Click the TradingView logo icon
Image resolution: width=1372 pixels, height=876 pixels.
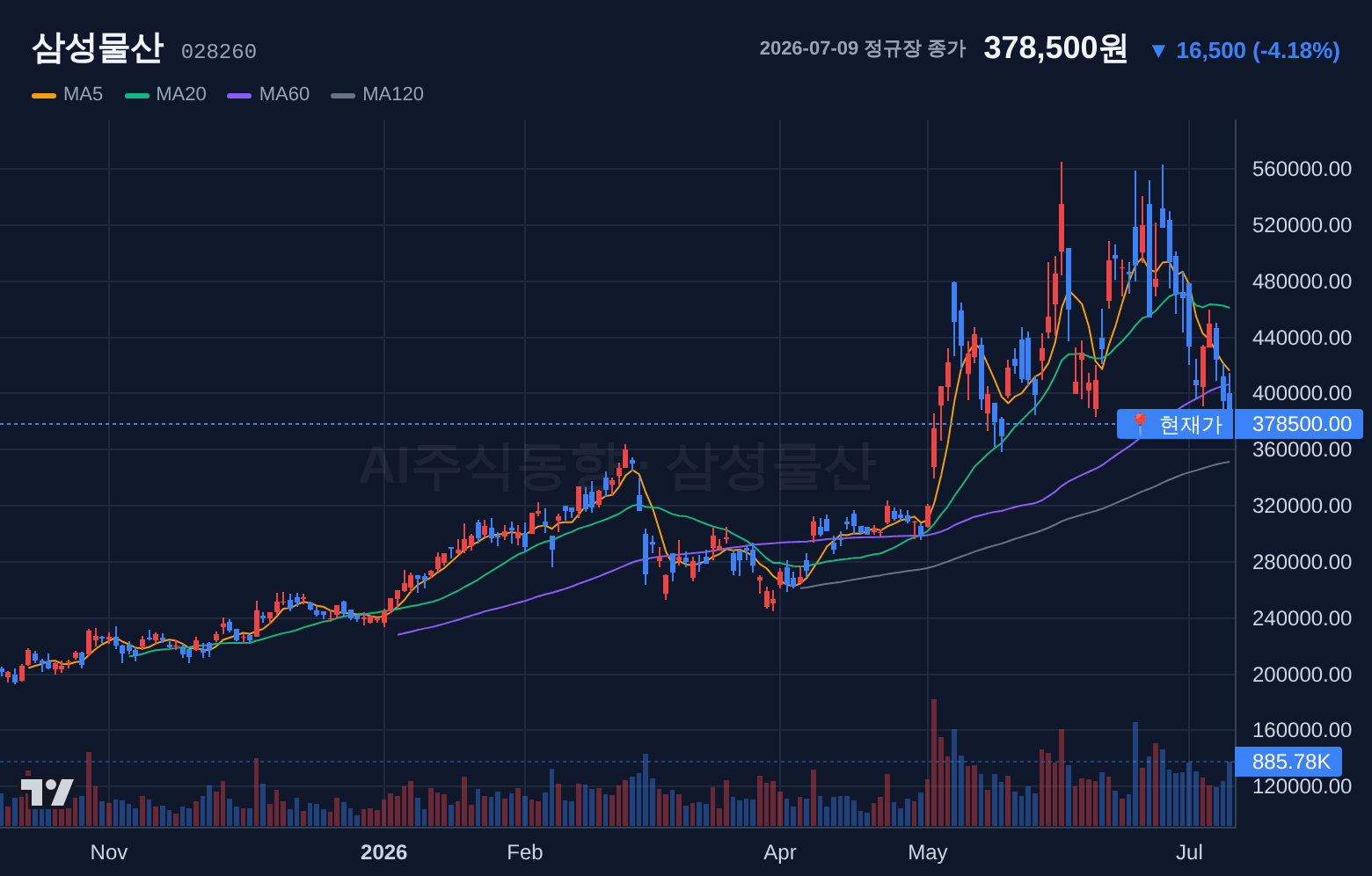pos(47,792)
